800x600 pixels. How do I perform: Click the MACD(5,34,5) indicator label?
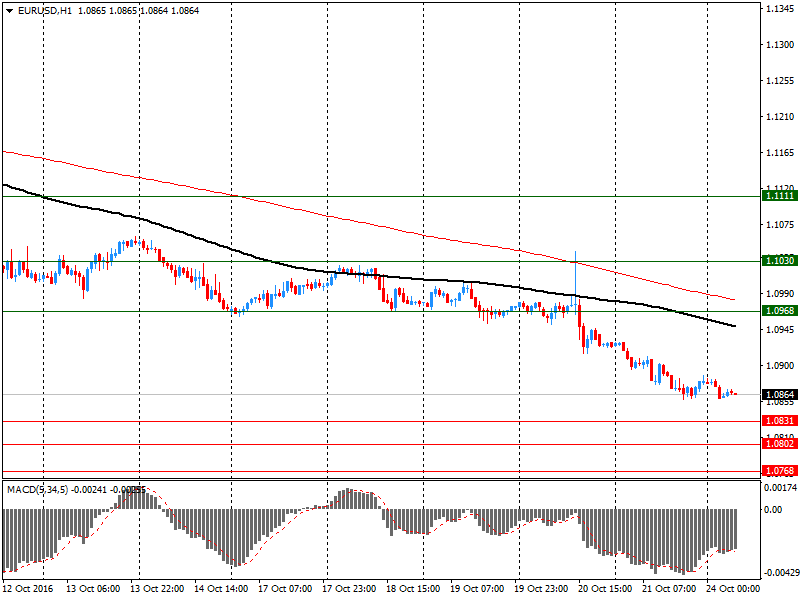(37, 490)
